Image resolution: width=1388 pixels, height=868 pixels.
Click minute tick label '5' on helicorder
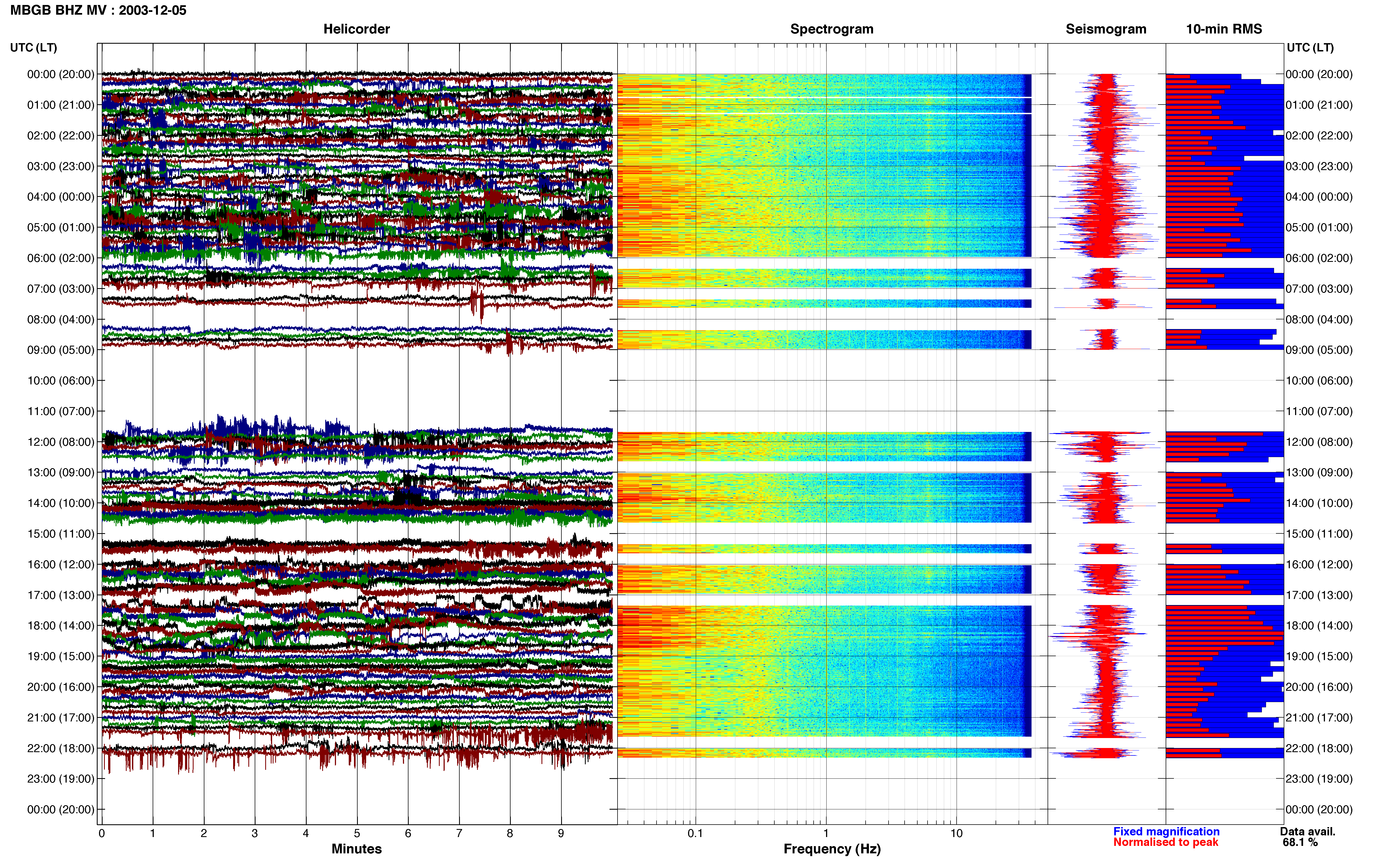click(x=357, y=833)
